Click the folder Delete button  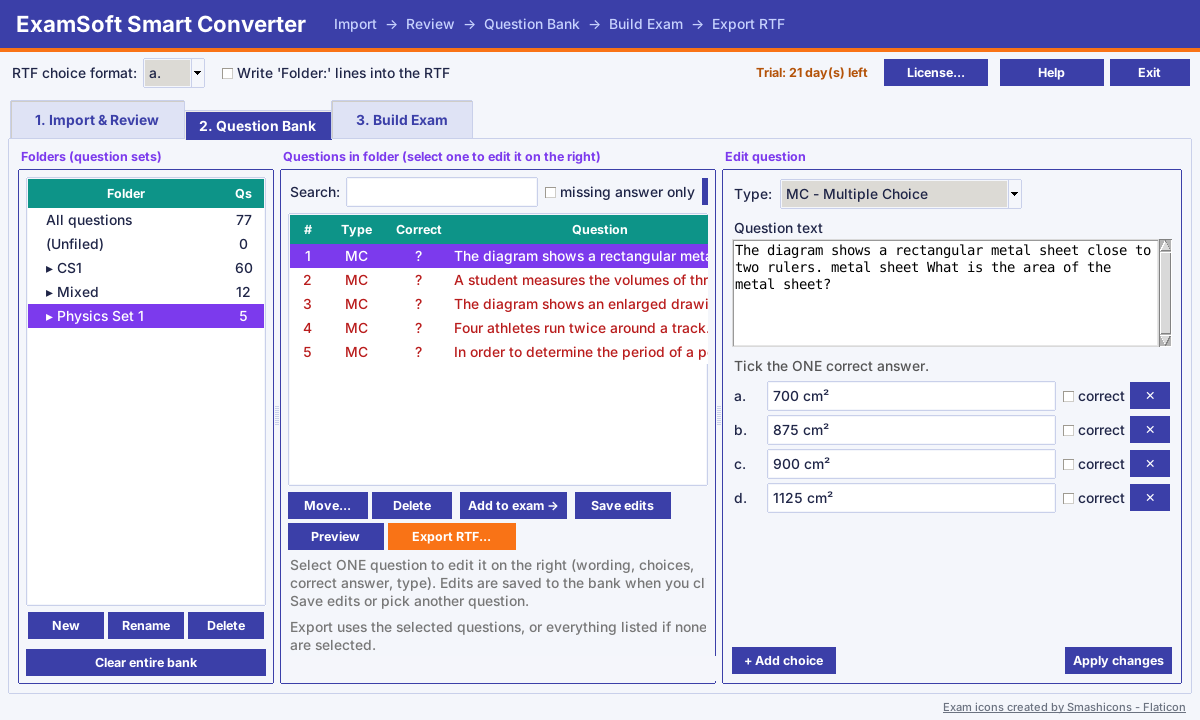click(x=226, y=626)
